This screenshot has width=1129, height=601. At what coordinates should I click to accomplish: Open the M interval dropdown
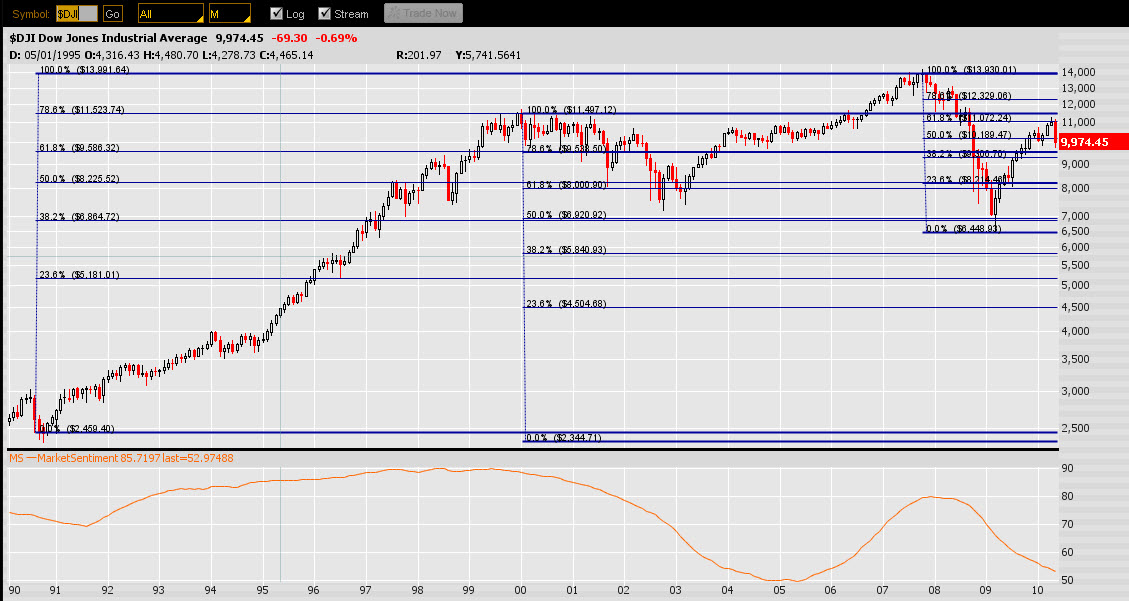pyautogui.click(x=229, y=14)
